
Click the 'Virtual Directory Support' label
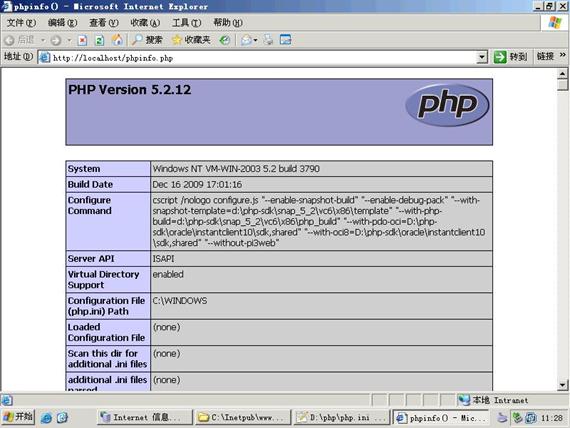[104, 280]
